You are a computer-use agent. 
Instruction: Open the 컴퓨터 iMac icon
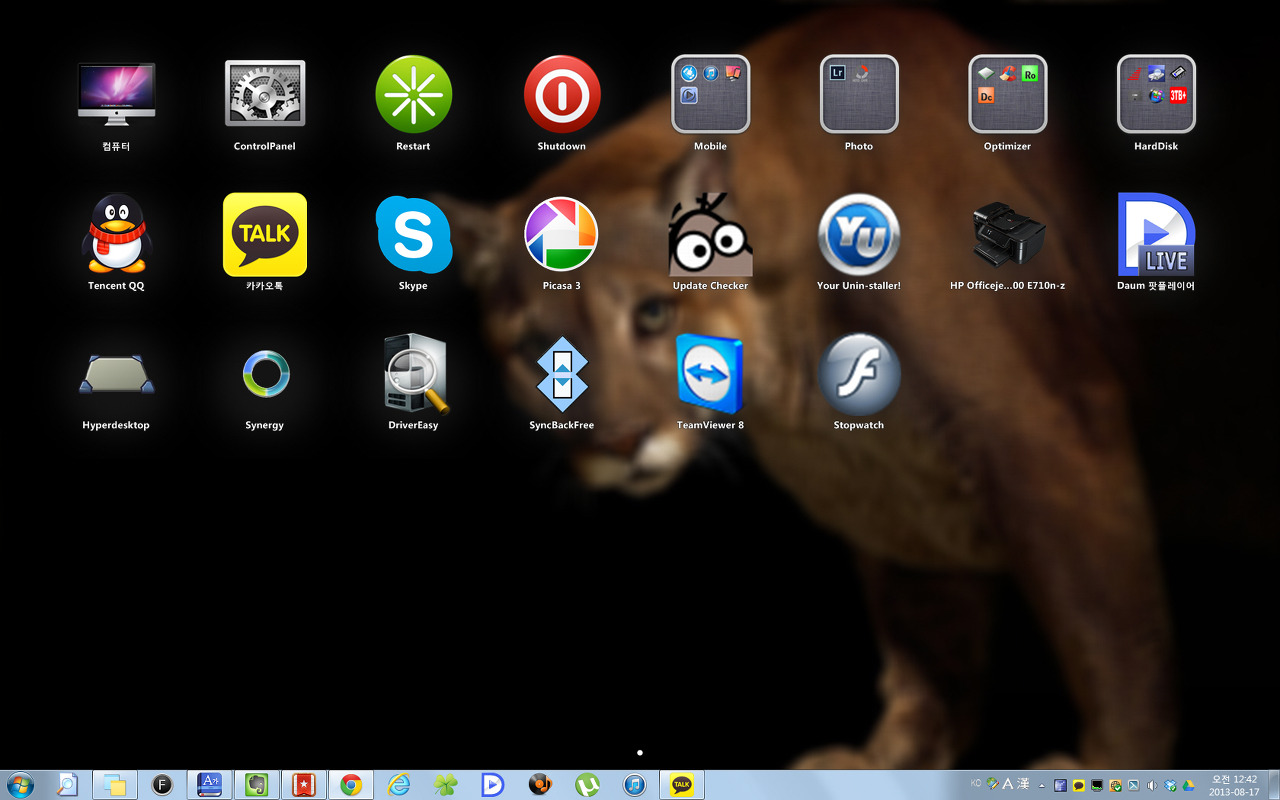tap(116, 93)
